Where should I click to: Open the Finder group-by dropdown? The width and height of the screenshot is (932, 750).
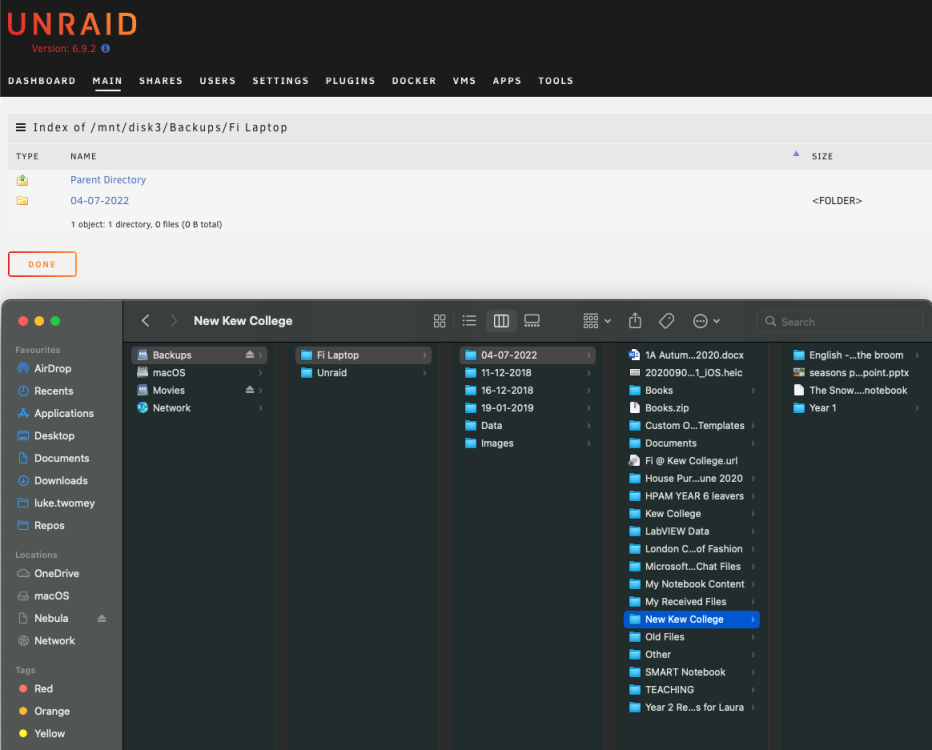pos(597,321)
